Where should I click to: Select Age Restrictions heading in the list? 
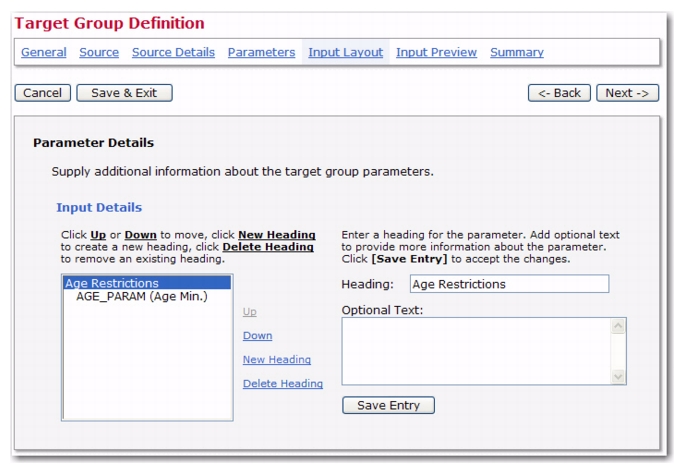147,283
